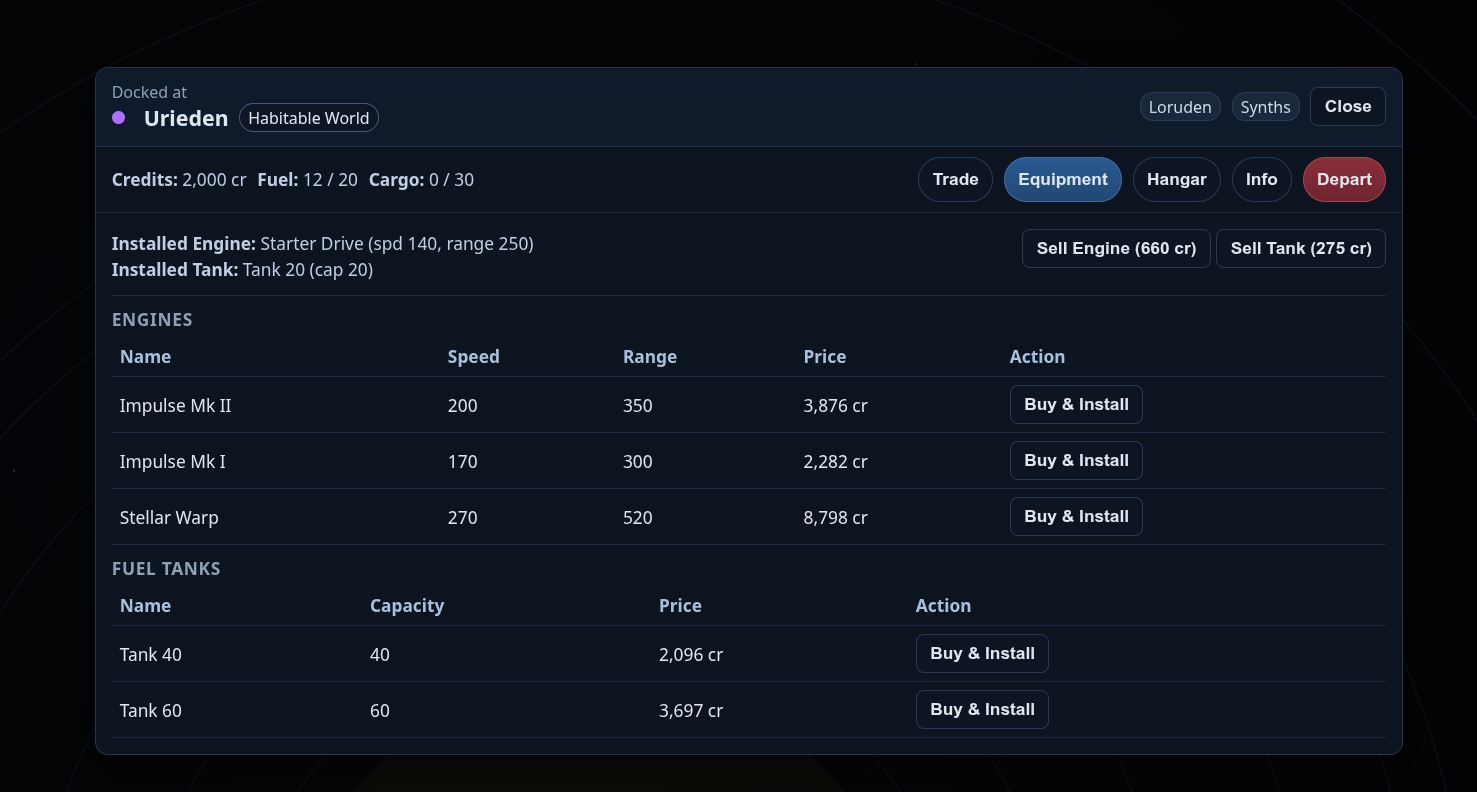The width and height of the screenshot is (1477, 792).
Task: Click the purple planet dot beside Urieden
Action: (x=119, y=118)
